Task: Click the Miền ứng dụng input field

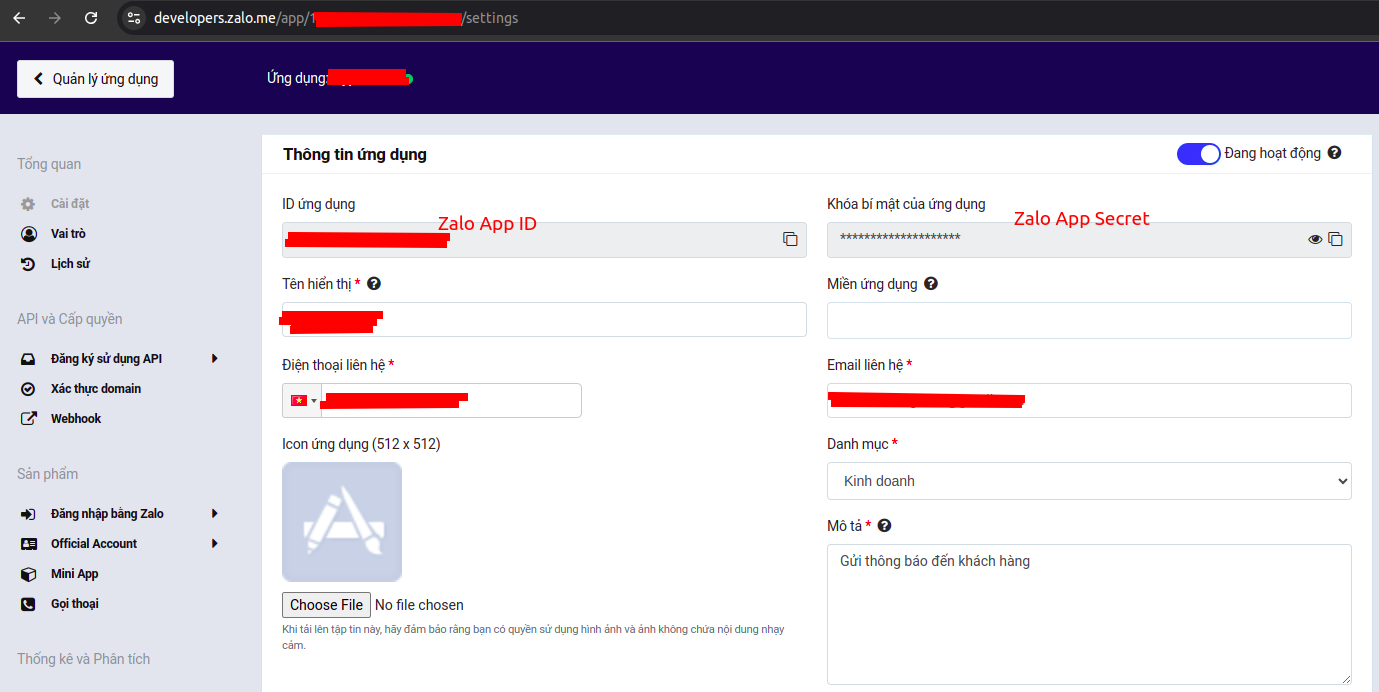Action: tap(1088, 320)
